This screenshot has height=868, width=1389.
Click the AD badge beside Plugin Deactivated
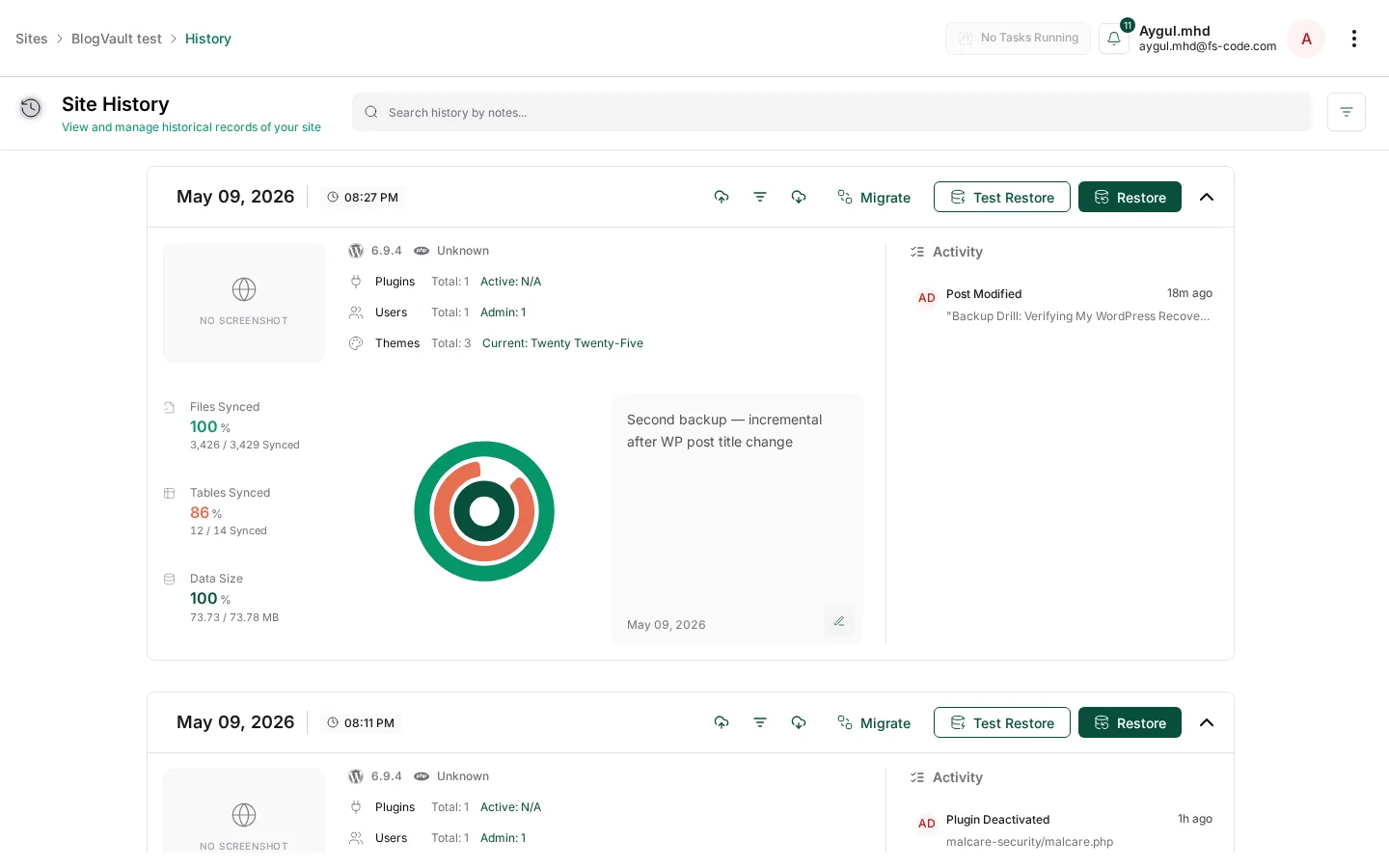pyautogui.click(x=927, y=824)
